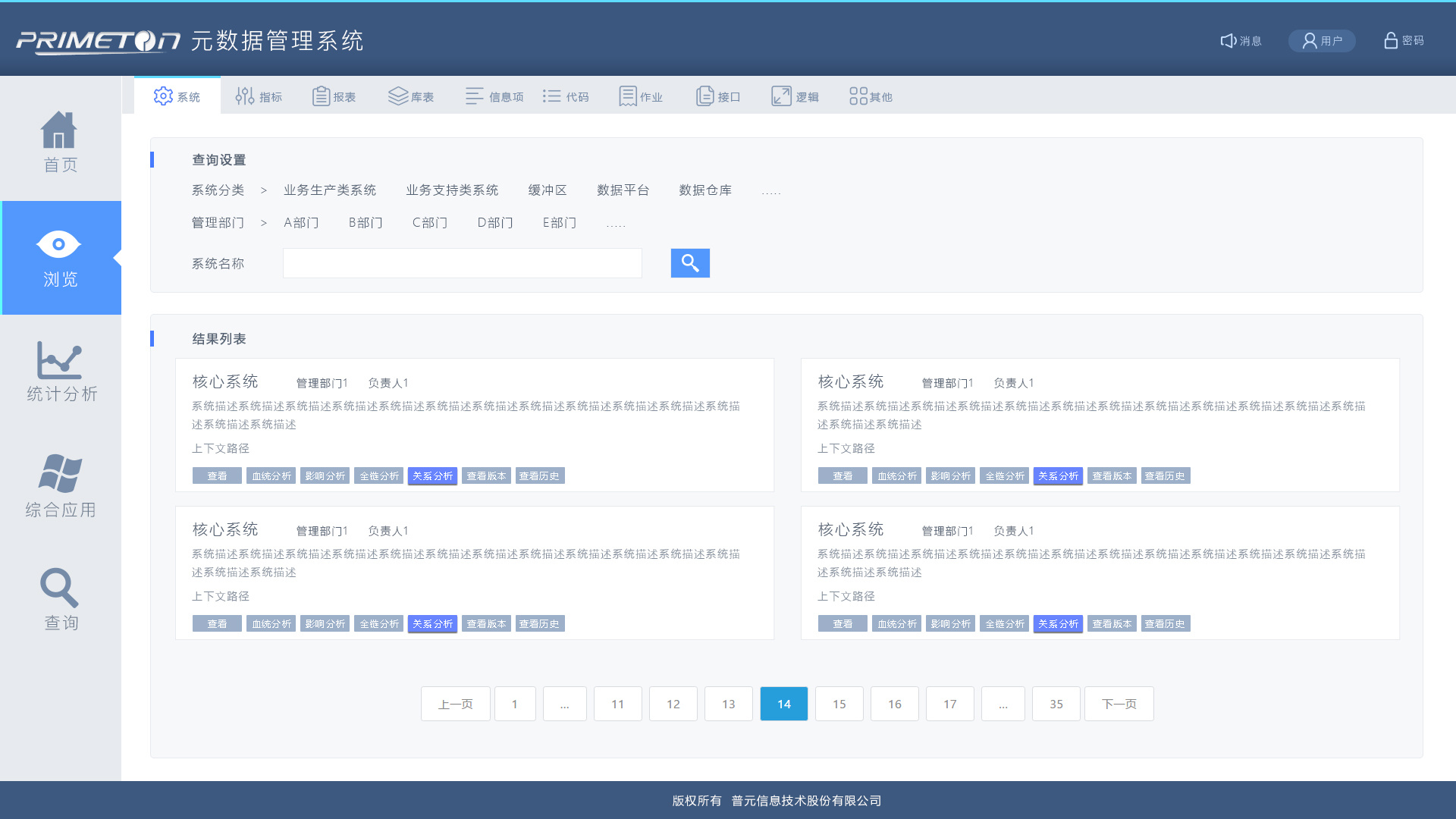Open the 接口 tab
Screen dimensions: 1456x819
tap(717, 96)
